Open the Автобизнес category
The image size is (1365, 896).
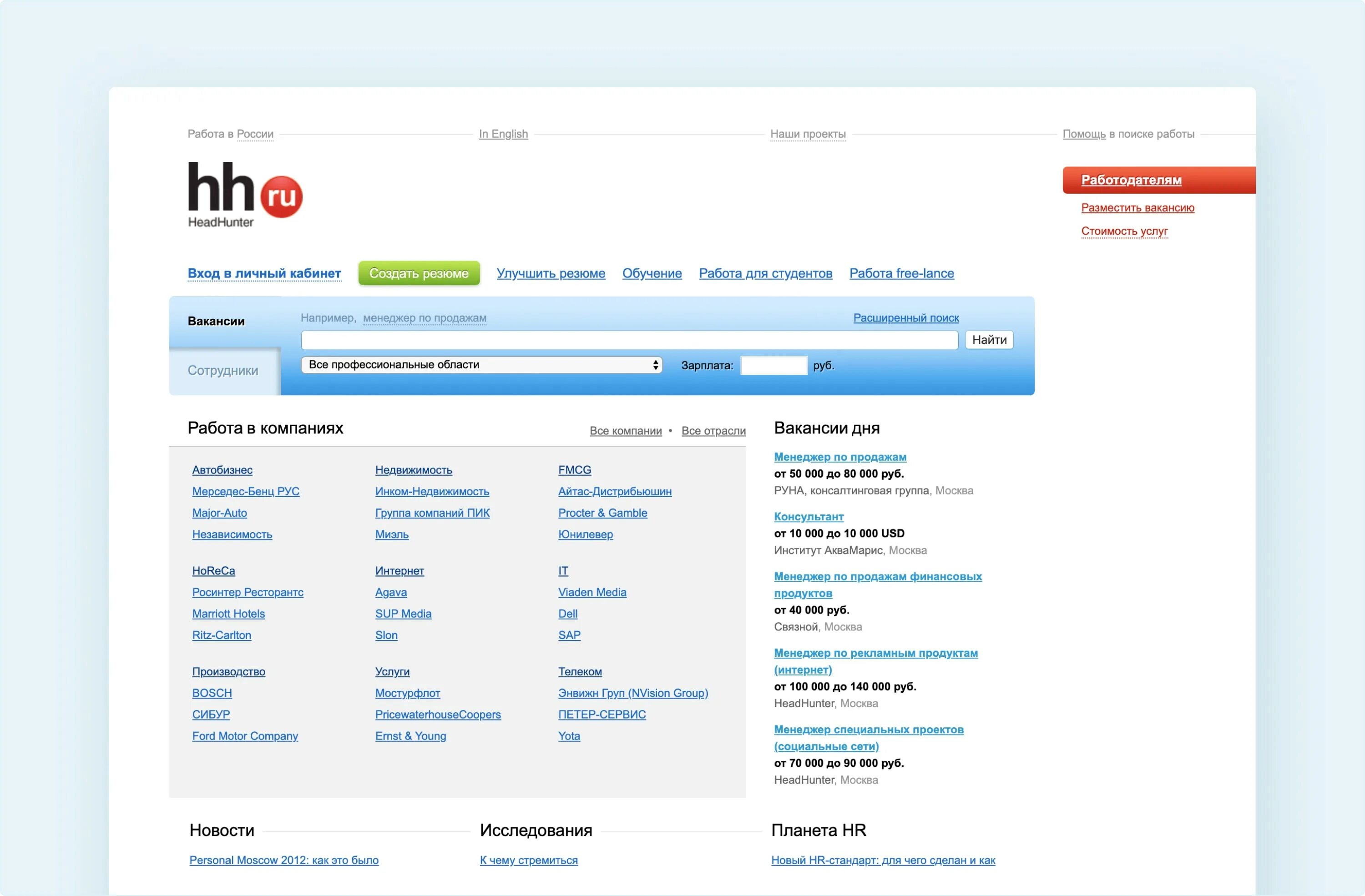pyautogui.click(x=222, y=470)
